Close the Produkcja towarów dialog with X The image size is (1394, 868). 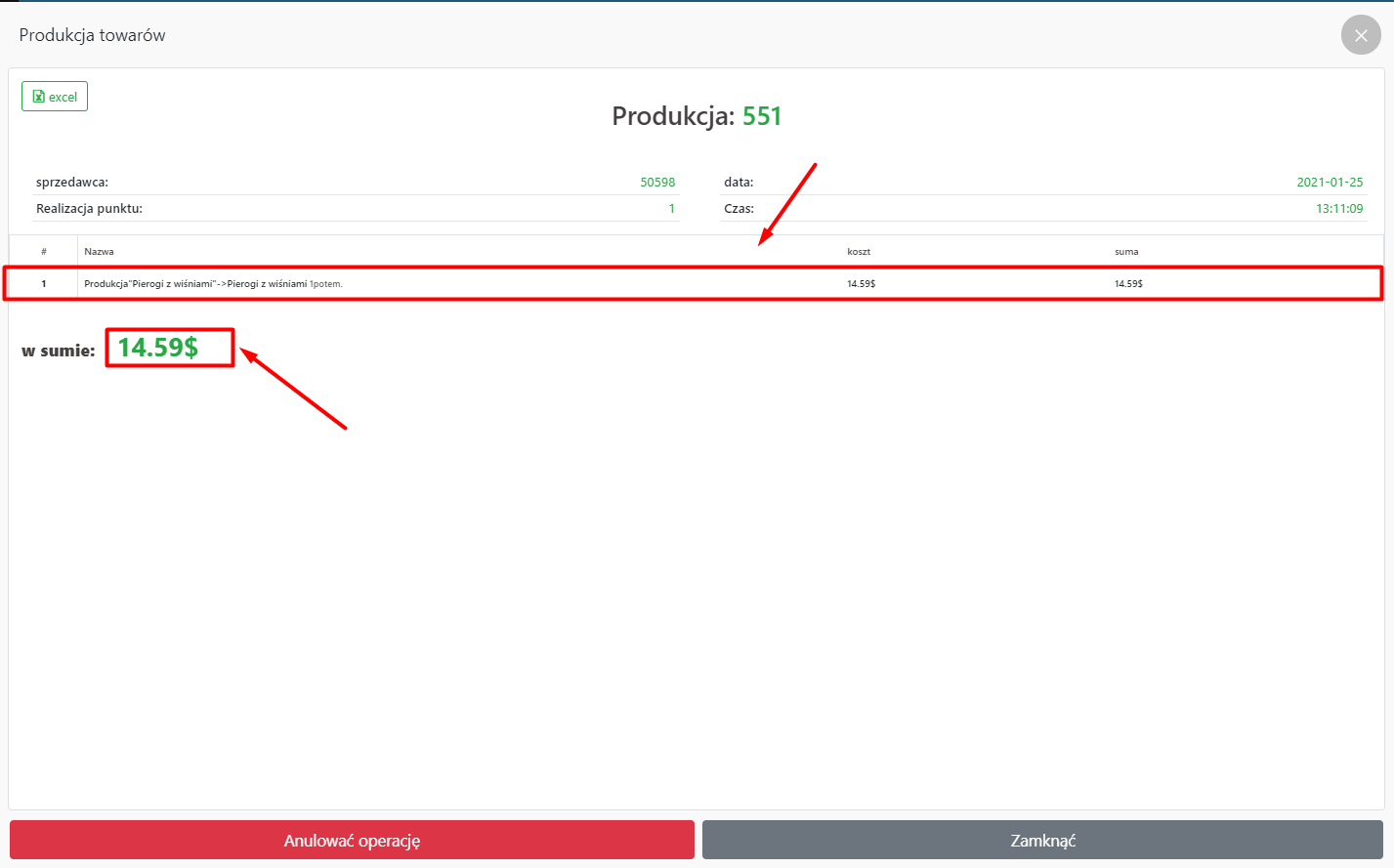tap(1360, 35)
